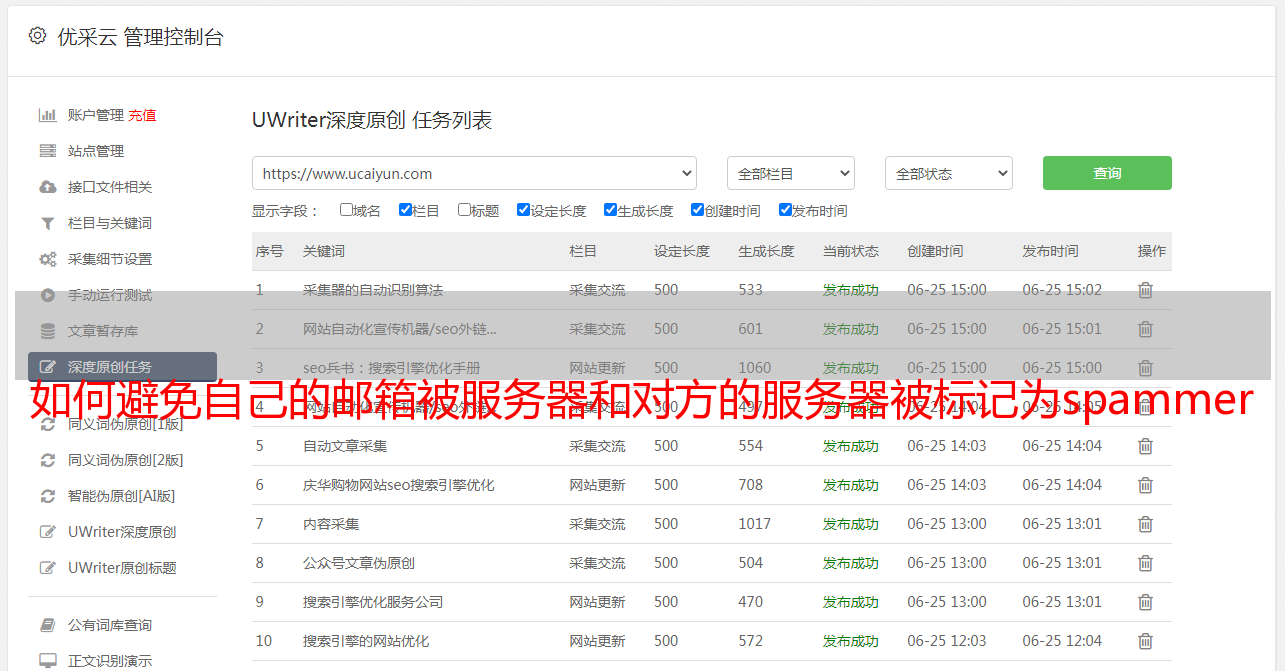The height and width of the screenshot is (671, 1285).
Task: Toggle the 域名 field checkbox
Action: pos(346,210)
